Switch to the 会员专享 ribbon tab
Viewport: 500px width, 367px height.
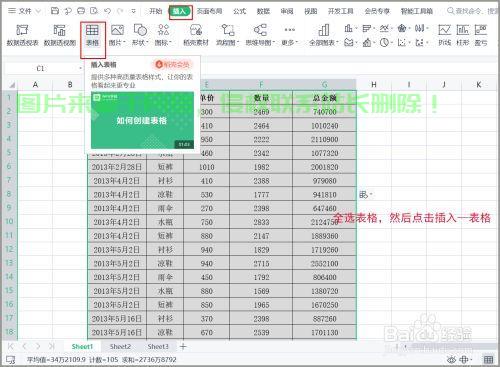pyautogui.click(x=377, y=11)
